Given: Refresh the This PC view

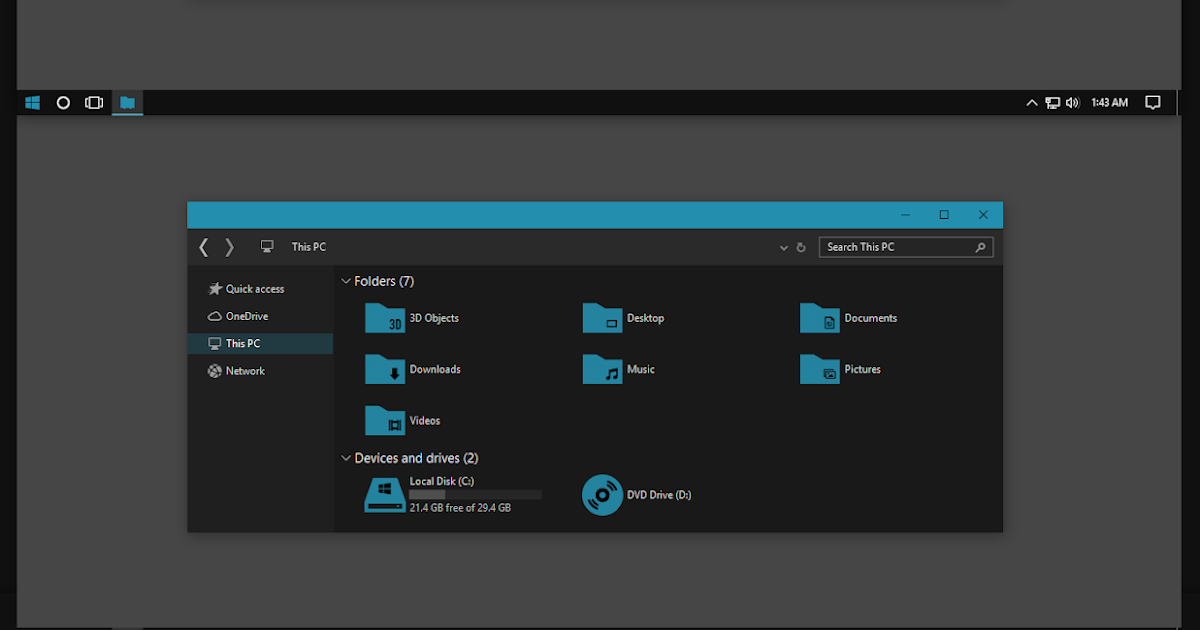Looking at the screenshot, I should click(x=801, y=247).
